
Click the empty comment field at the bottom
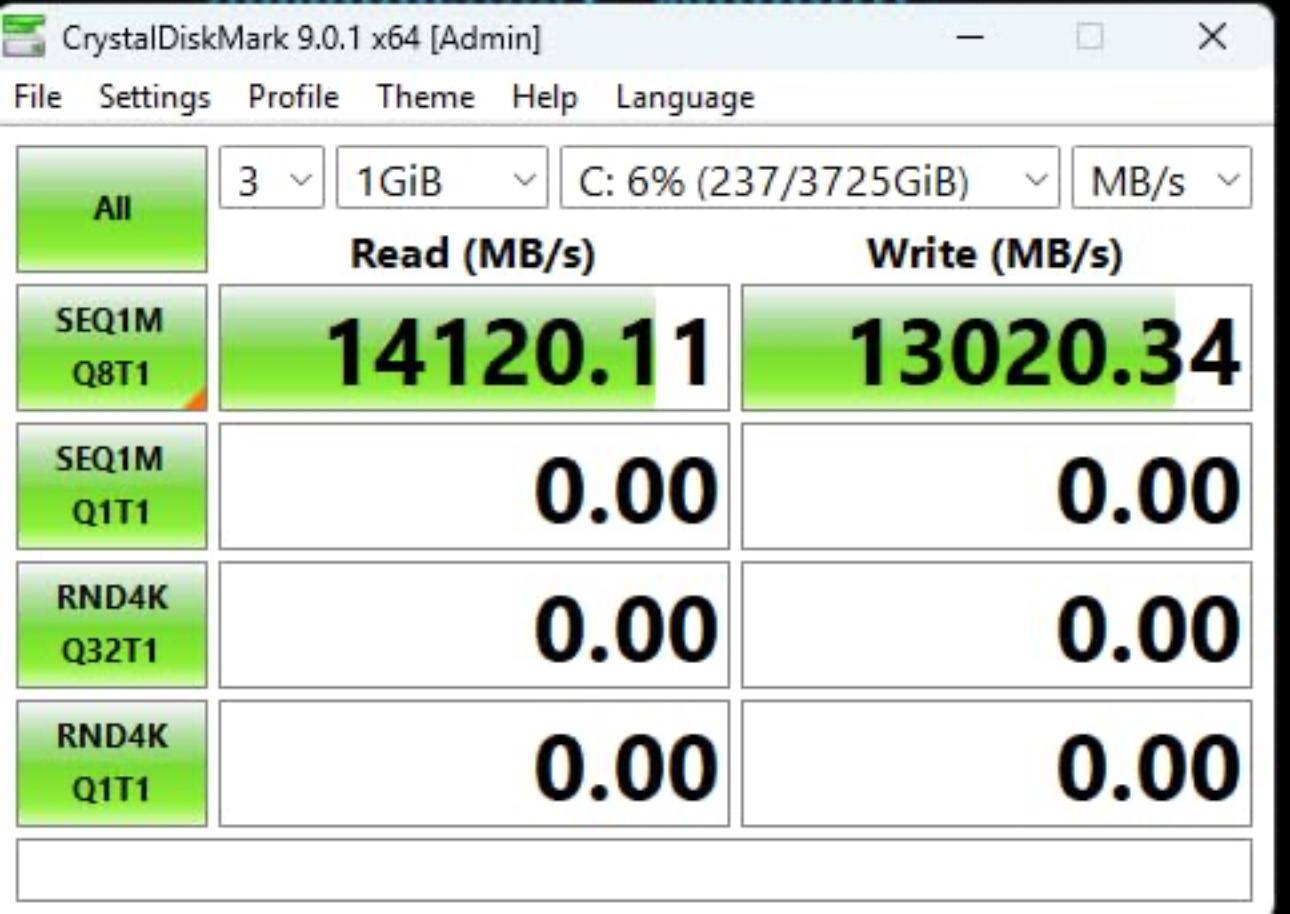634,870
